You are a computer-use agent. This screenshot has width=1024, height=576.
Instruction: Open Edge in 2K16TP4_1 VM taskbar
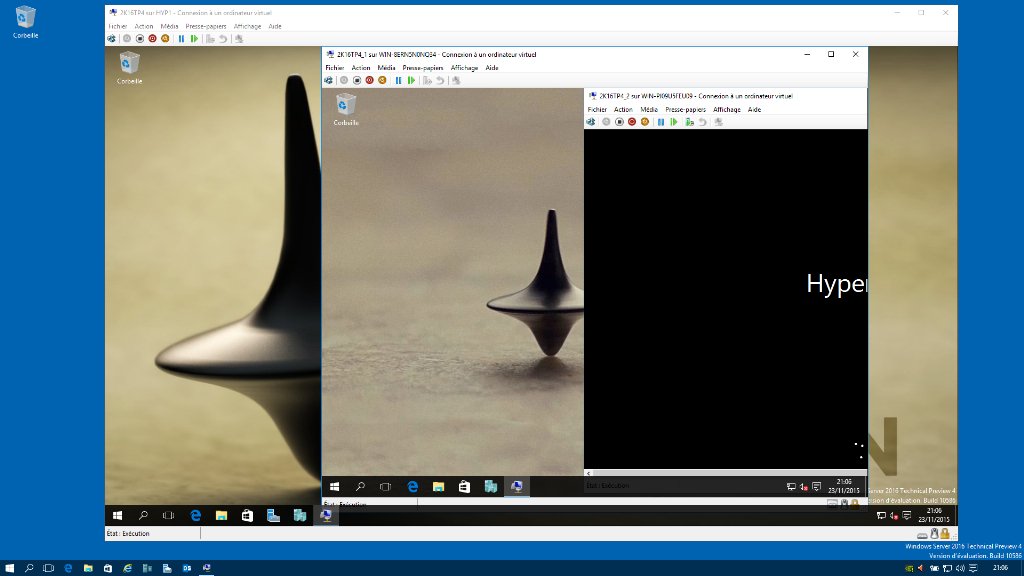coord(413,487)
